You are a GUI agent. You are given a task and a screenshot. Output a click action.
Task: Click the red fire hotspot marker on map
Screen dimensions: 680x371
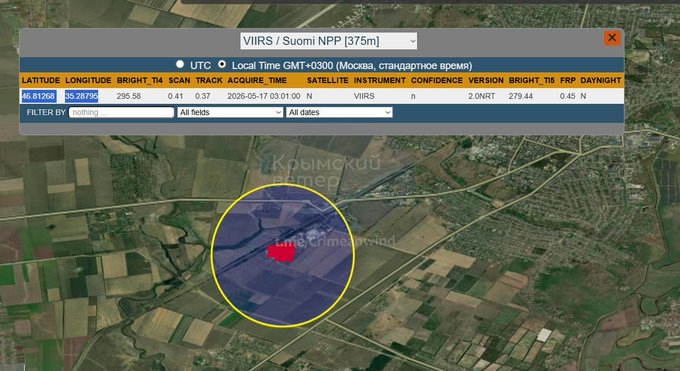(x=281, y=253)
